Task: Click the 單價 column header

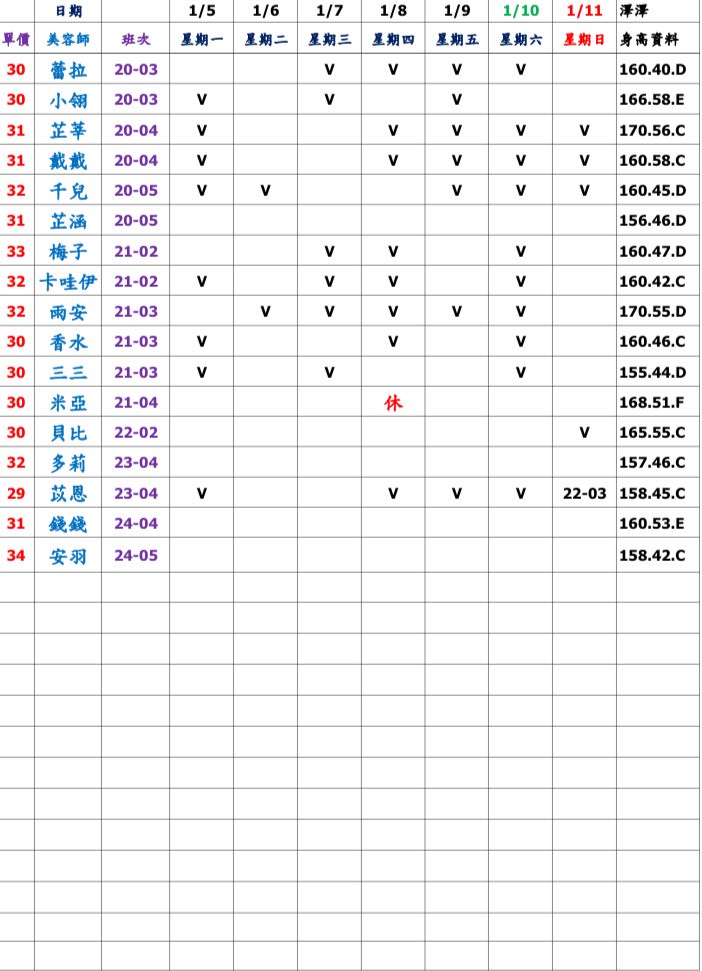Action: pyautogui.click(x=16, y=40)
